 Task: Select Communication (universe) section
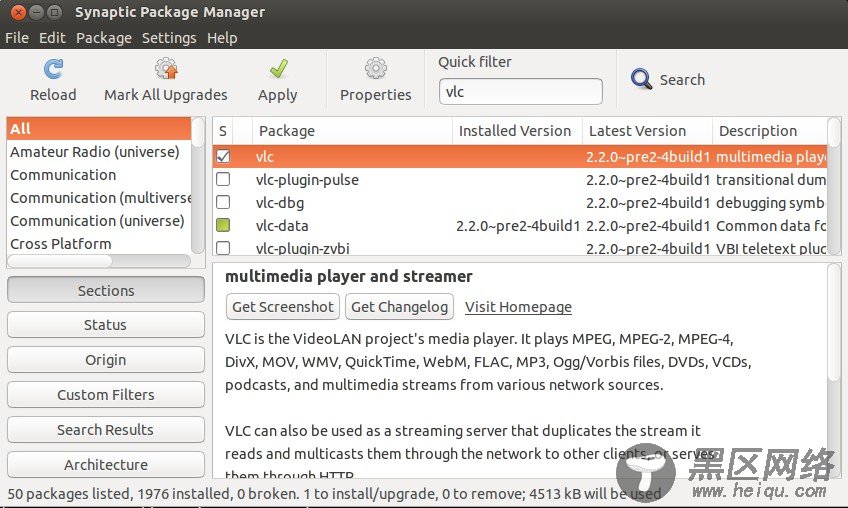click(x=99, y=221)
